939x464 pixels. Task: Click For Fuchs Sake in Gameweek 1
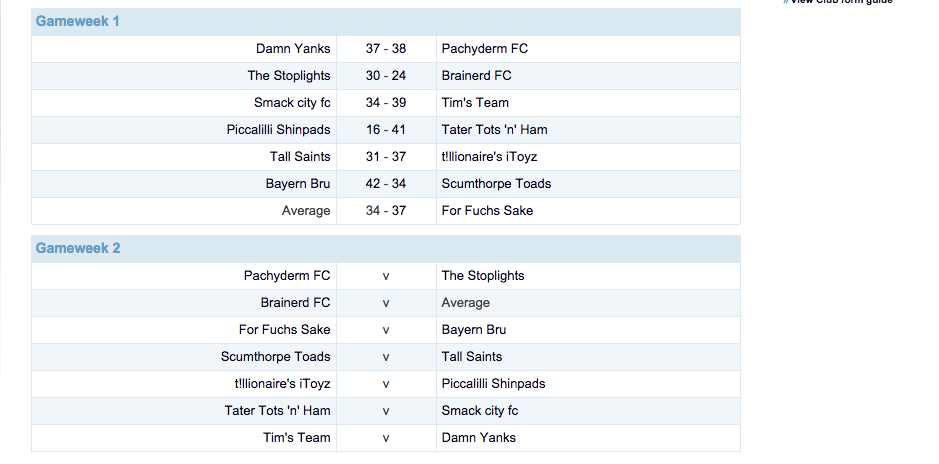(487, 211)
